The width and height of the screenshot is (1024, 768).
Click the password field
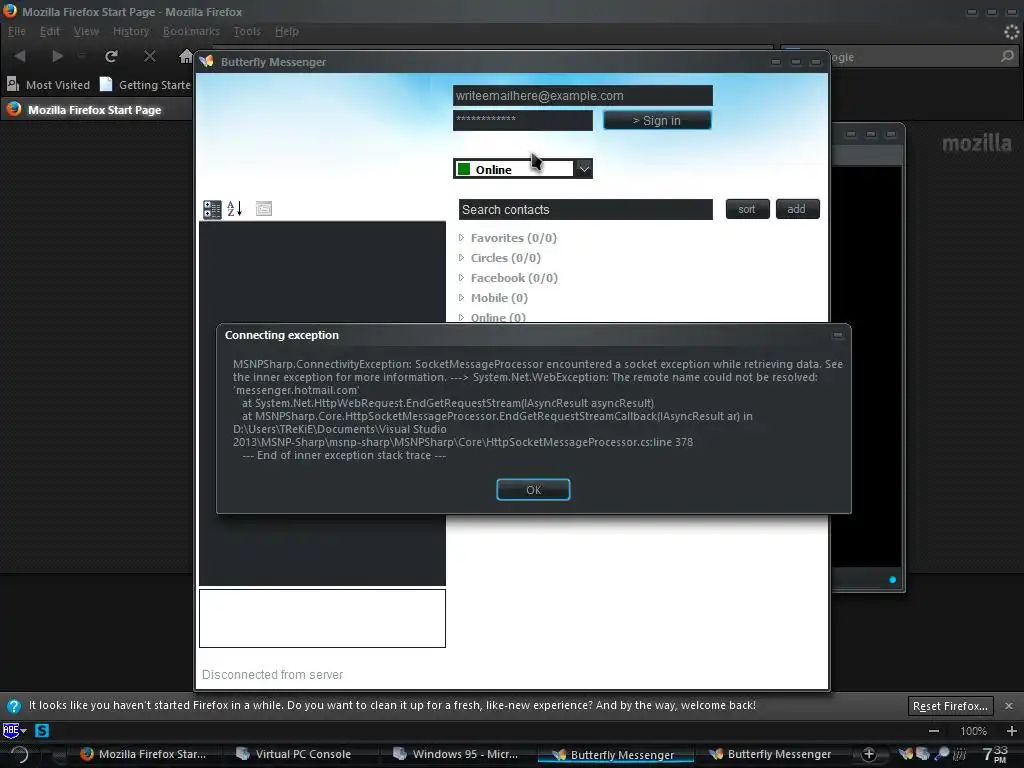(522, 120)
